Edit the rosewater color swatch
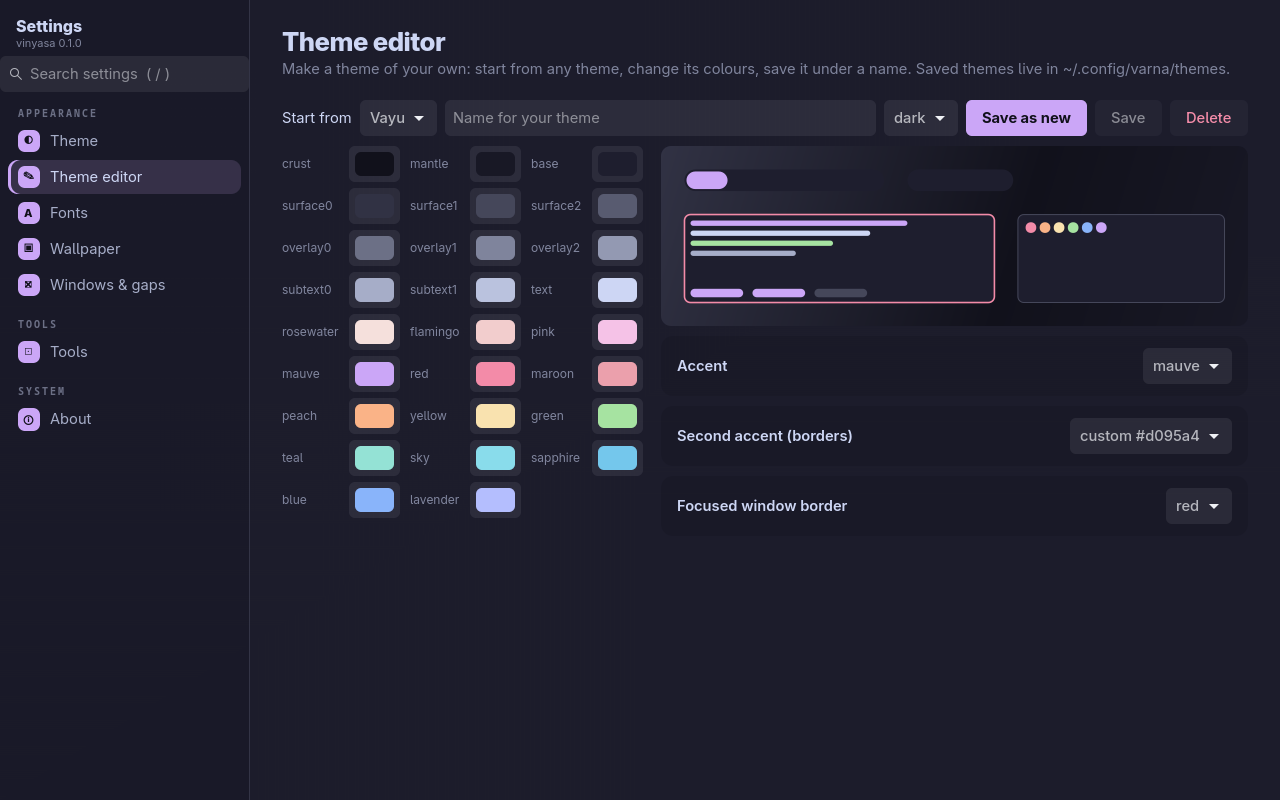This screenshot has width=1280, height=800. click(374, 332)
